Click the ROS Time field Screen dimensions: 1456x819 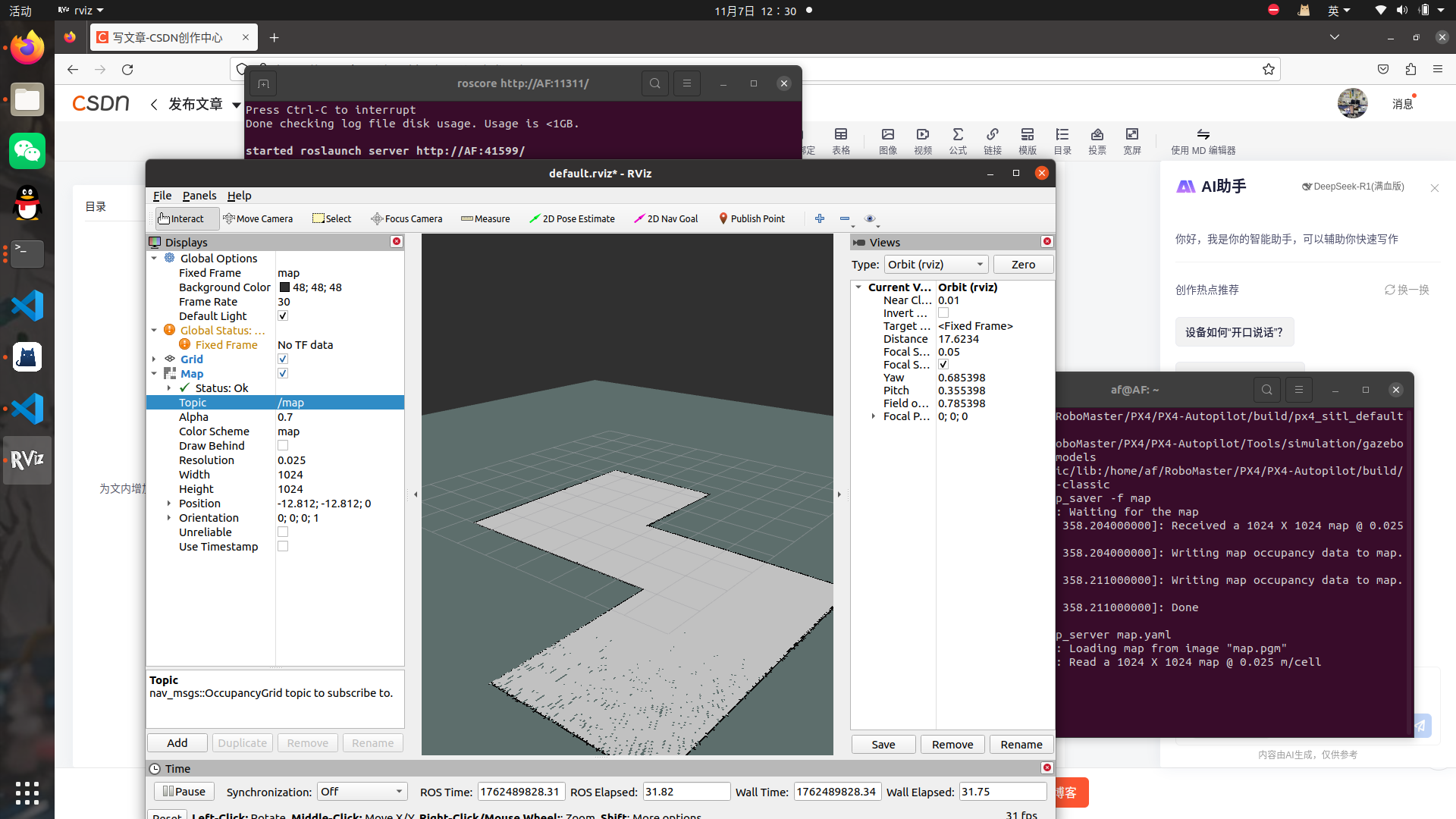tap(521, 791)
